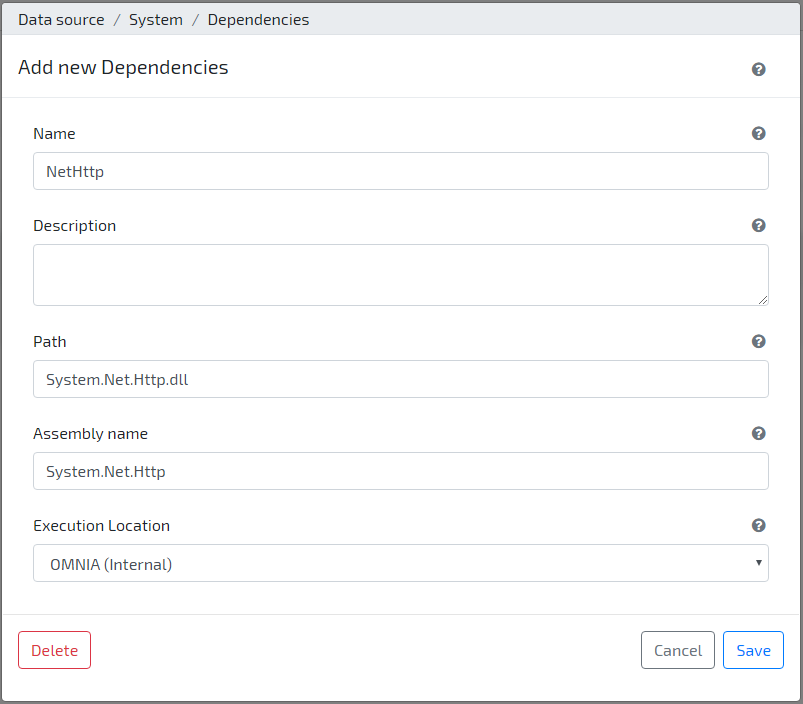Grab the Description textarea resize handle
Viewport: 803px width, 704px height.
coord(763,300)
